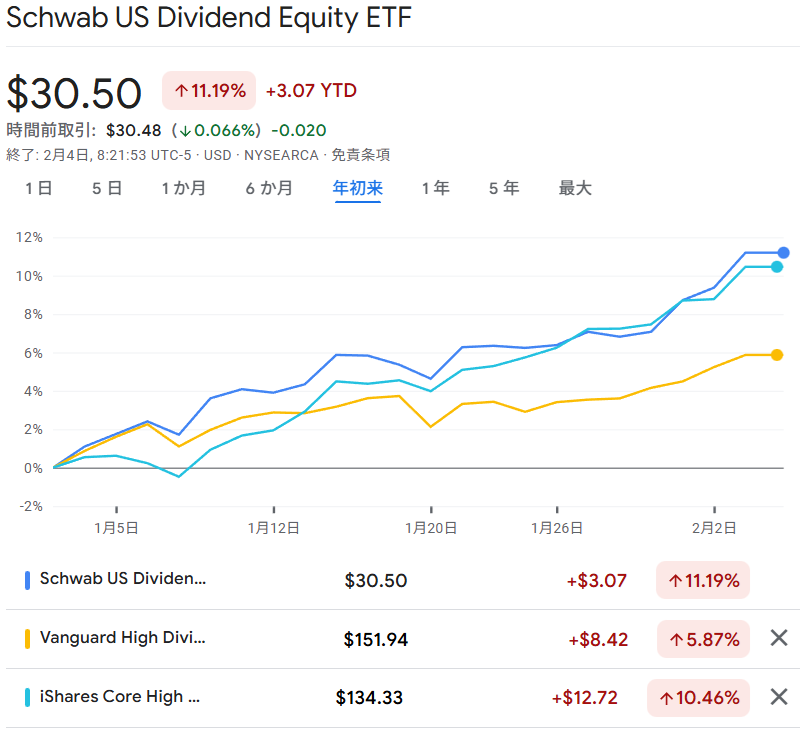Remove Vanguard High Dividend from comparison
Viewport: 800px width, 730px height.
pyautogui.click(x=778, y=638)
